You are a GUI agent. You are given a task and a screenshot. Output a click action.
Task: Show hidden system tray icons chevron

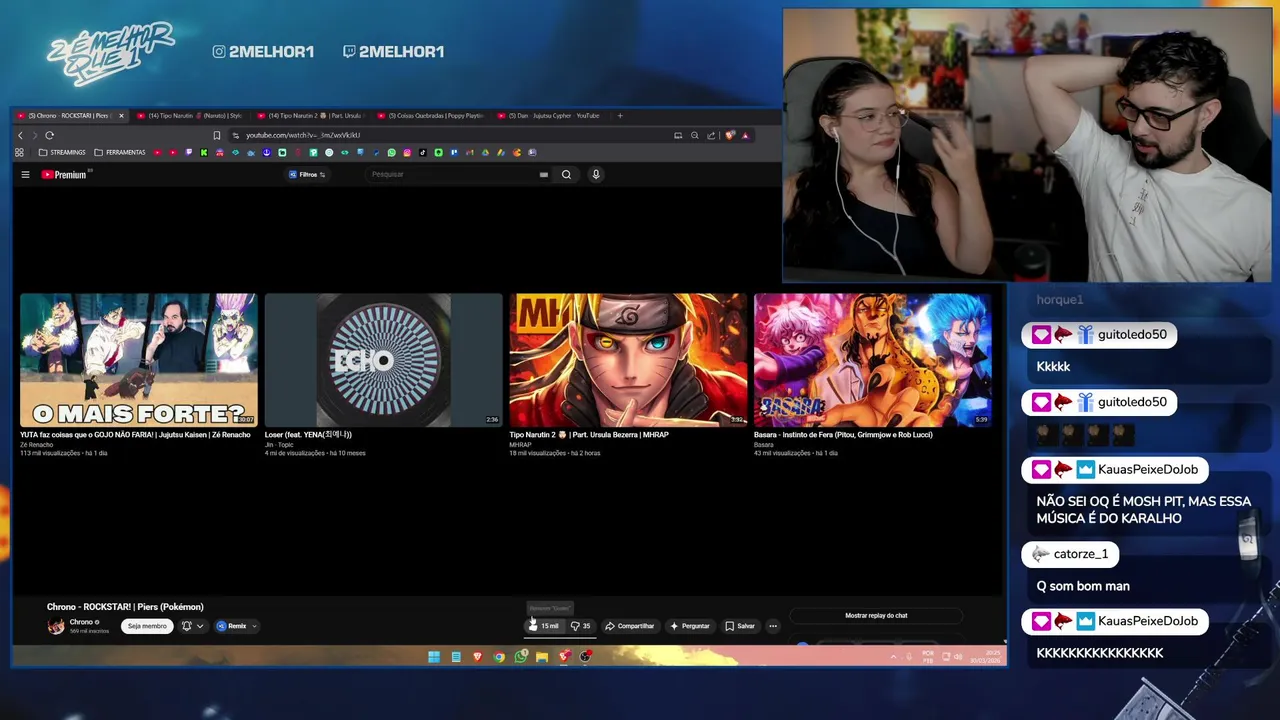pyautogui.click(x=893, y=657)
